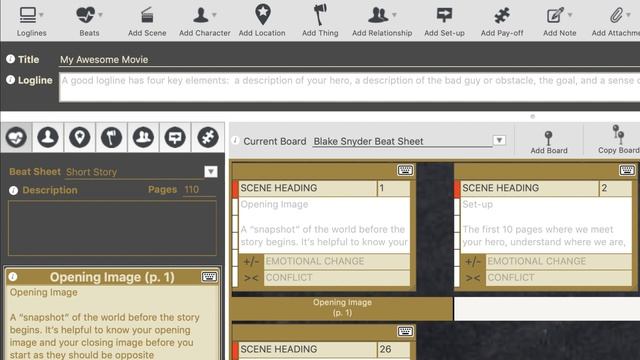Switch to Relationships tab in sidebar
Viewport: 640px width, 360px height.
143,137
